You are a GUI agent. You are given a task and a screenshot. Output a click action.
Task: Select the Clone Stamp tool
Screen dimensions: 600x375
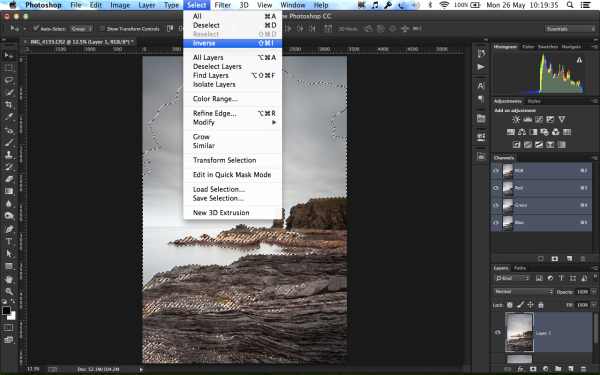(x=9, y=155)
